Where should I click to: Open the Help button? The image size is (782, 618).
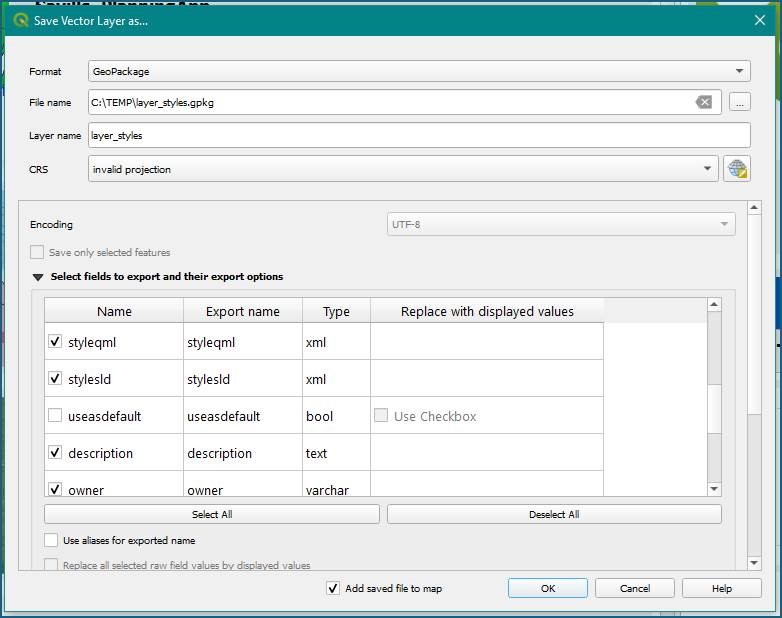[x=722, y=588]
